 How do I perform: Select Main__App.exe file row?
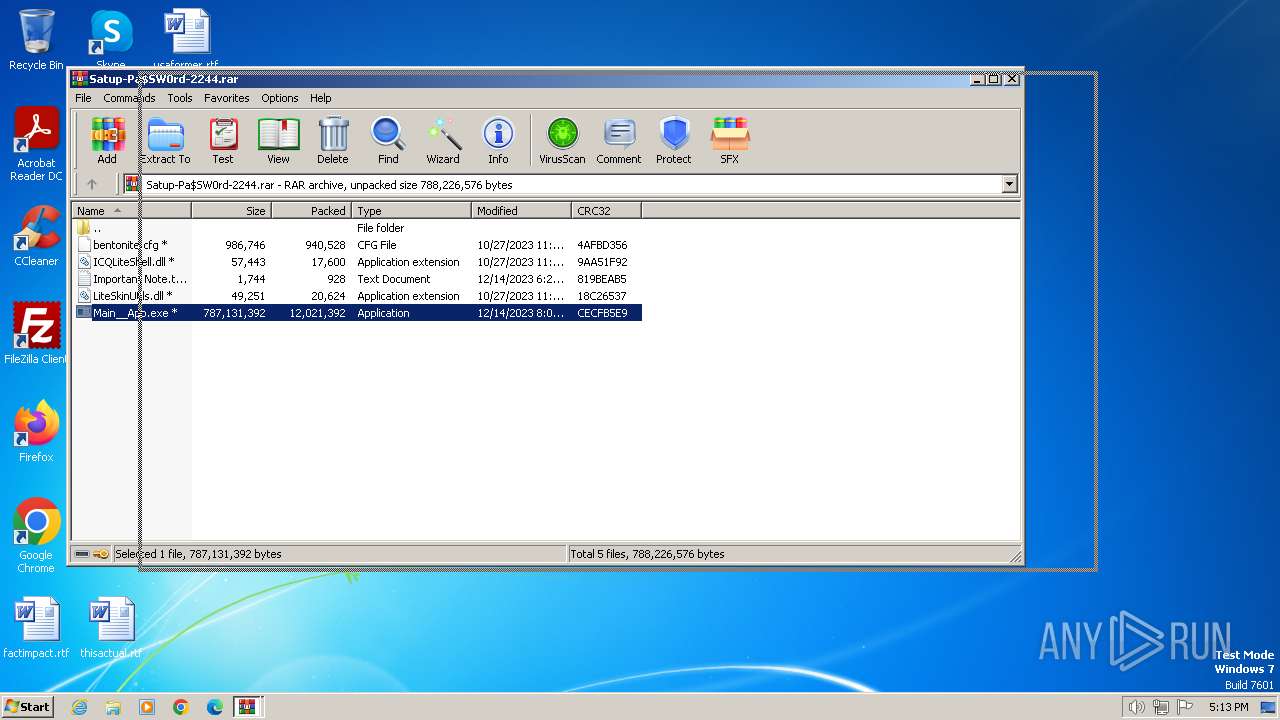(357, 313)
